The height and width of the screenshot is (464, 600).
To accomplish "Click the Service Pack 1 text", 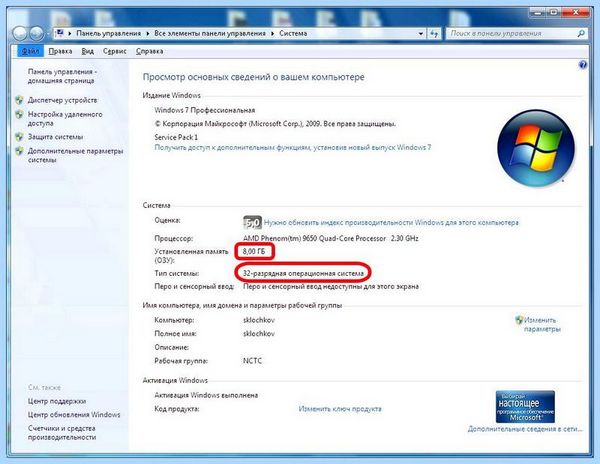I will [176, 137].
